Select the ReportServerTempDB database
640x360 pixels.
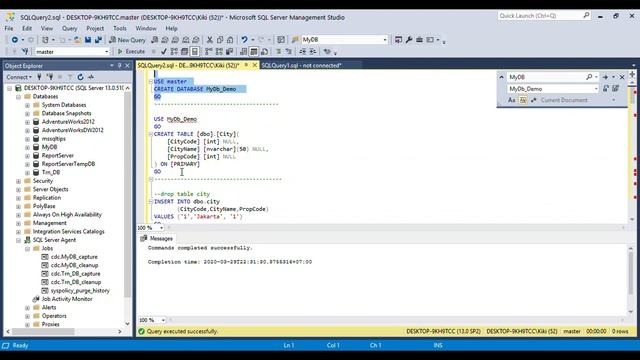[68, 164]
